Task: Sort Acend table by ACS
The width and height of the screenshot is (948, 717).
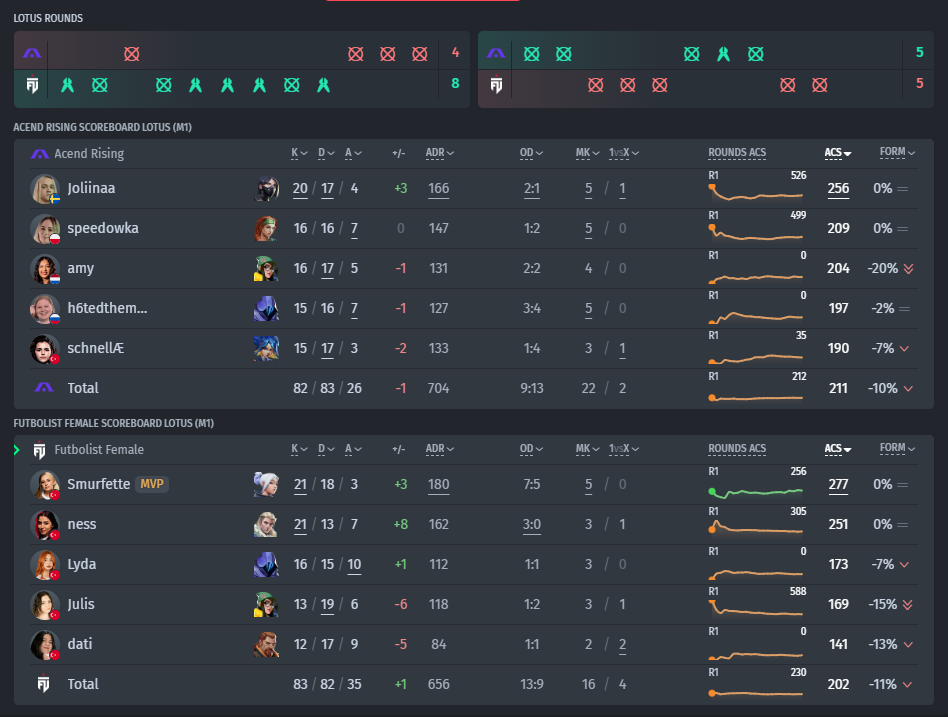Action: pyautogui.click(x=838, y=153)
